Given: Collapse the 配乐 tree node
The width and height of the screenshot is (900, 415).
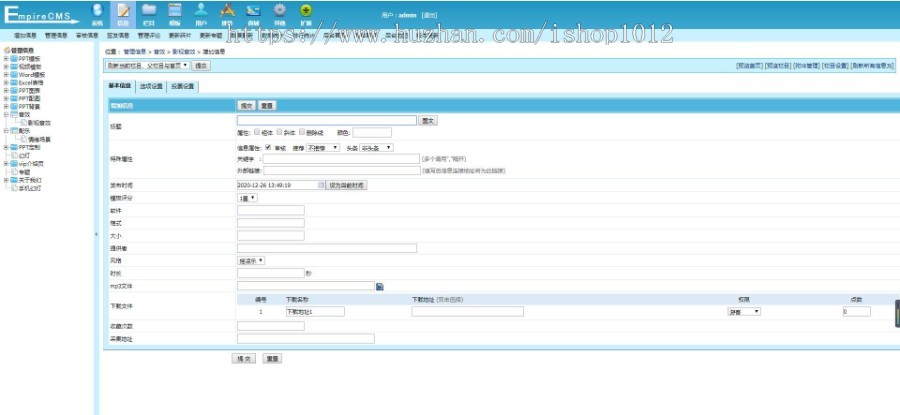Looking at the screenshot, I should pos(6,131).
